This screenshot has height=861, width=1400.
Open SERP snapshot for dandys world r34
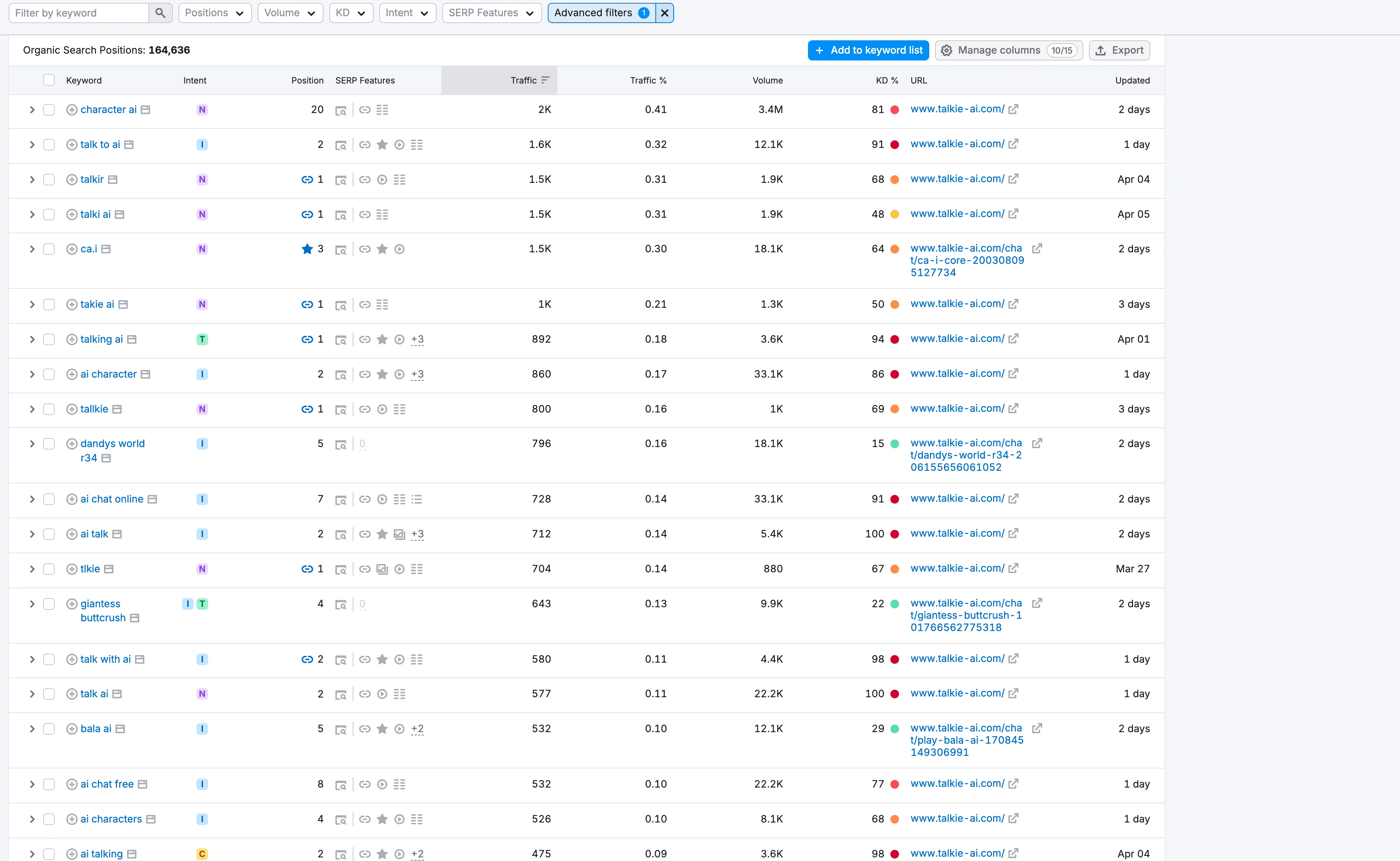tap(340, 444)
